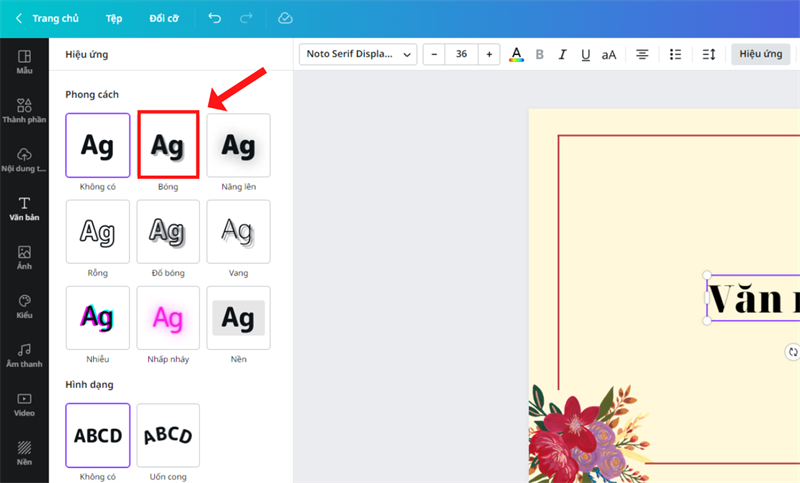Open the line spacing icon
Image resolution: width=800 pixels, height=483 pixels.
[709, 54]
